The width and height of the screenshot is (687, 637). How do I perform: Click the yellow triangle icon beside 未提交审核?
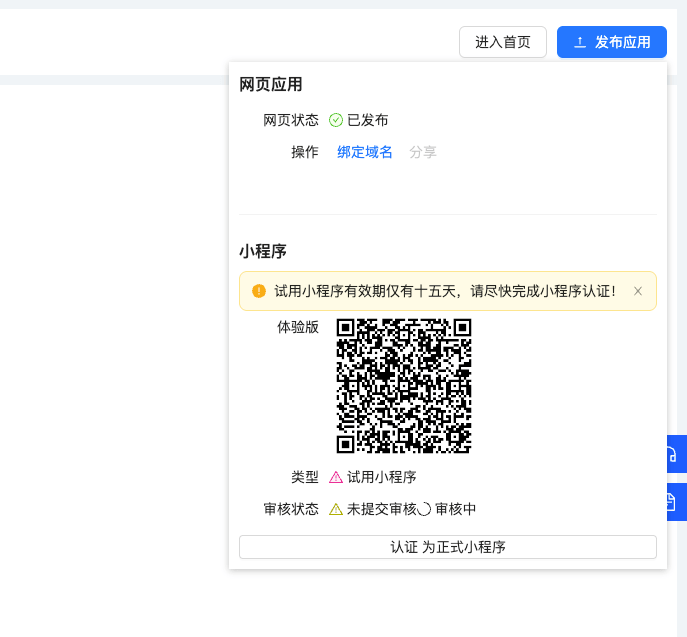coord(336,509)
